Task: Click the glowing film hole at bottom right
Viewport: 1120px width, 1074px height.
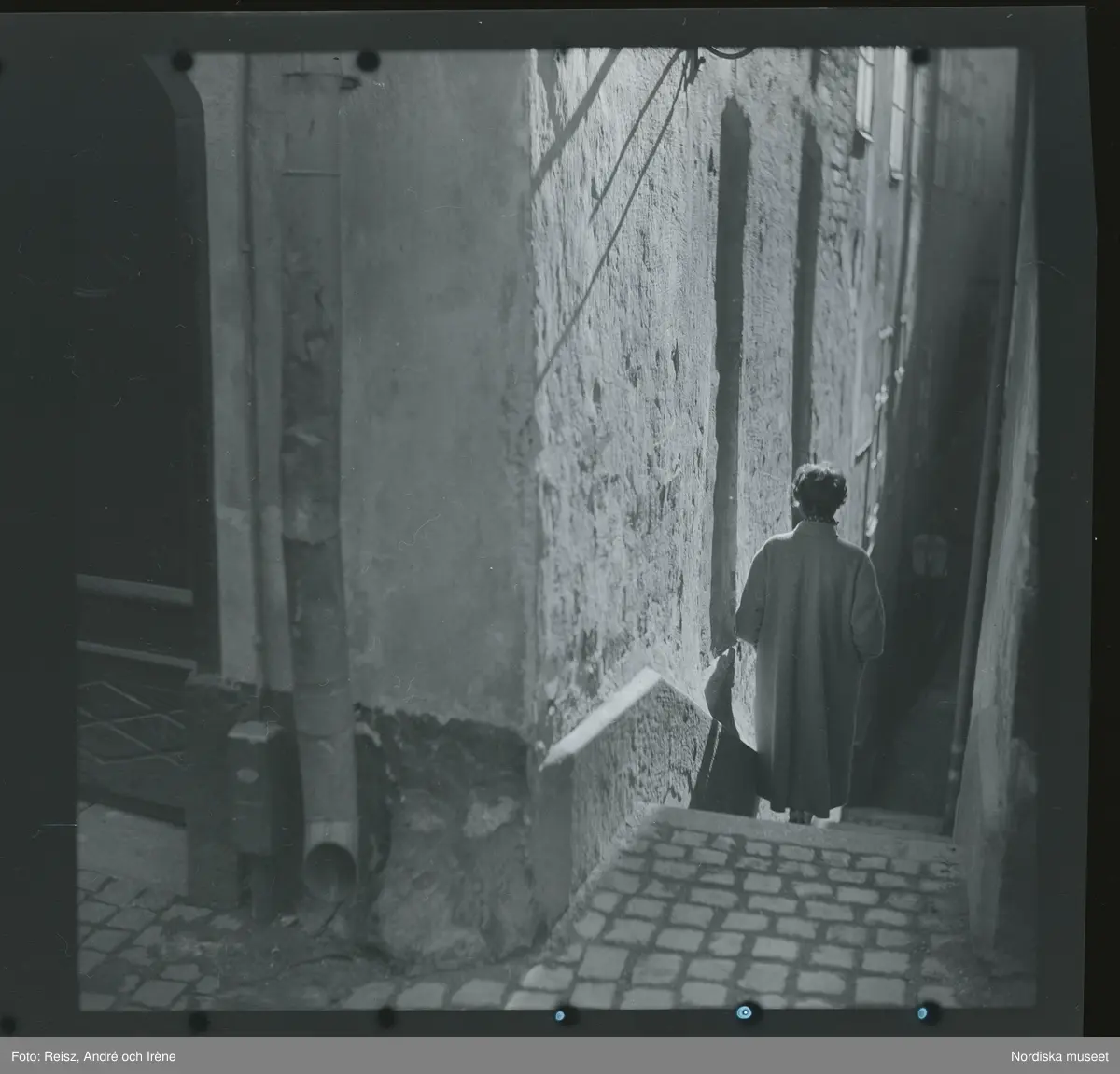Action: coord(922,1012)
